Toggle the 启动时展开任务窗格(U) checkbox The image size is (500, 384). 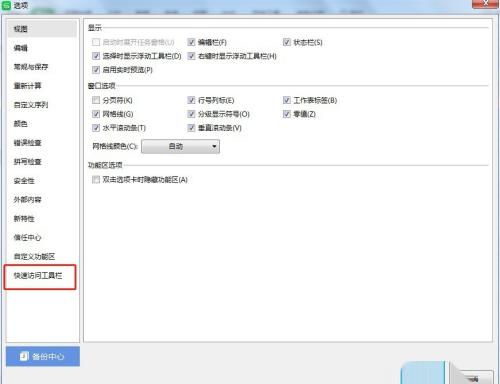coord(96,42)
